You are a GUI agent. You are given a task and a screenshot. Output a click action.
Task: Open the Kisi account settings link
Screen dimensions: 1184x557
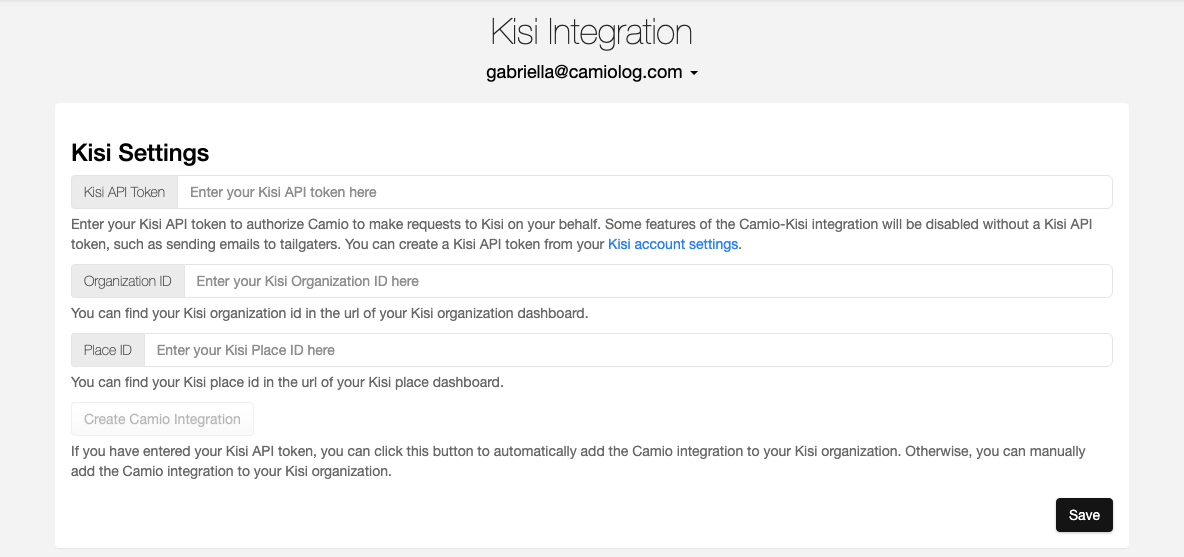(673, 244)
